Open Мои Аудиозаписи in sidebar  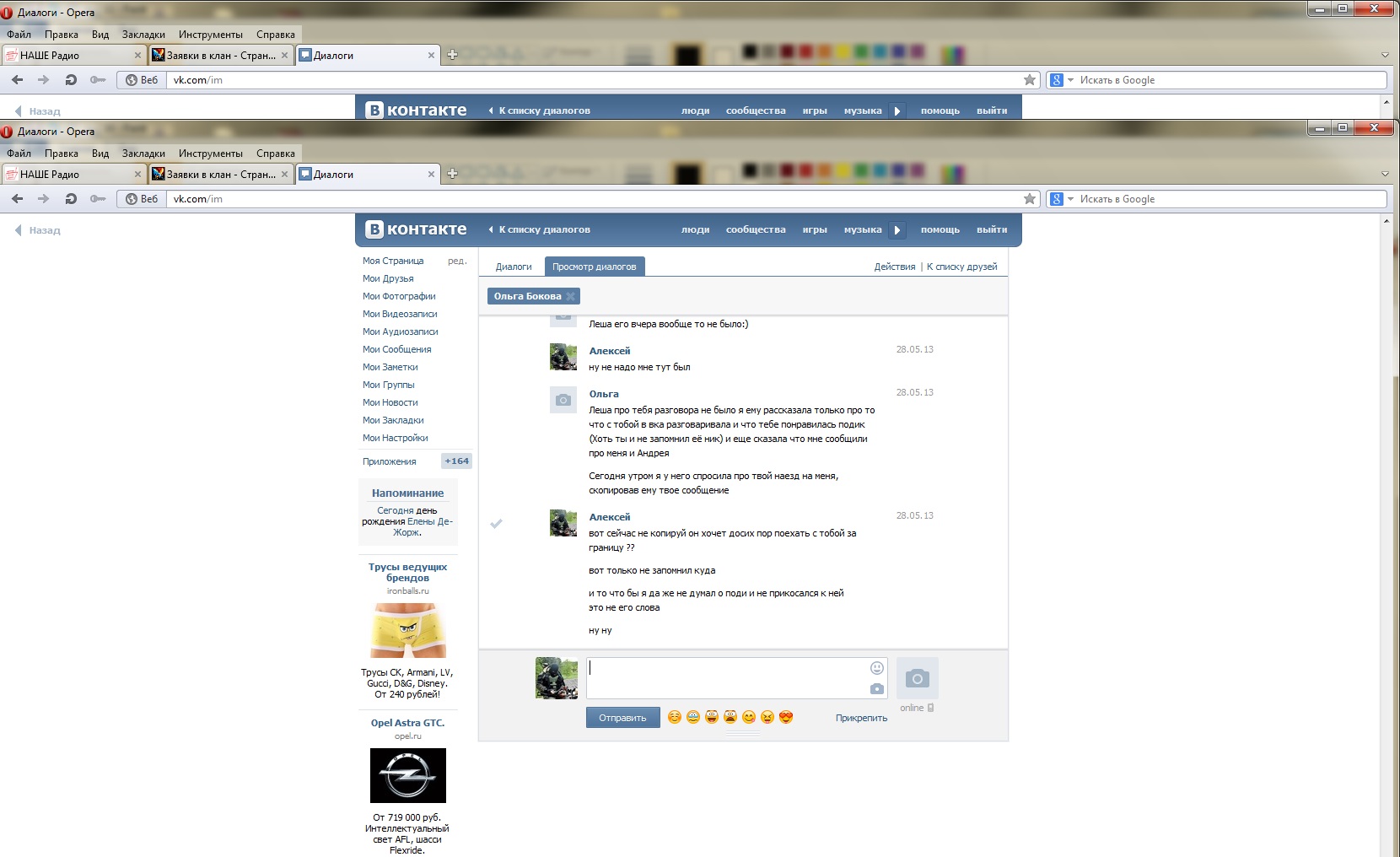(401, 331)
